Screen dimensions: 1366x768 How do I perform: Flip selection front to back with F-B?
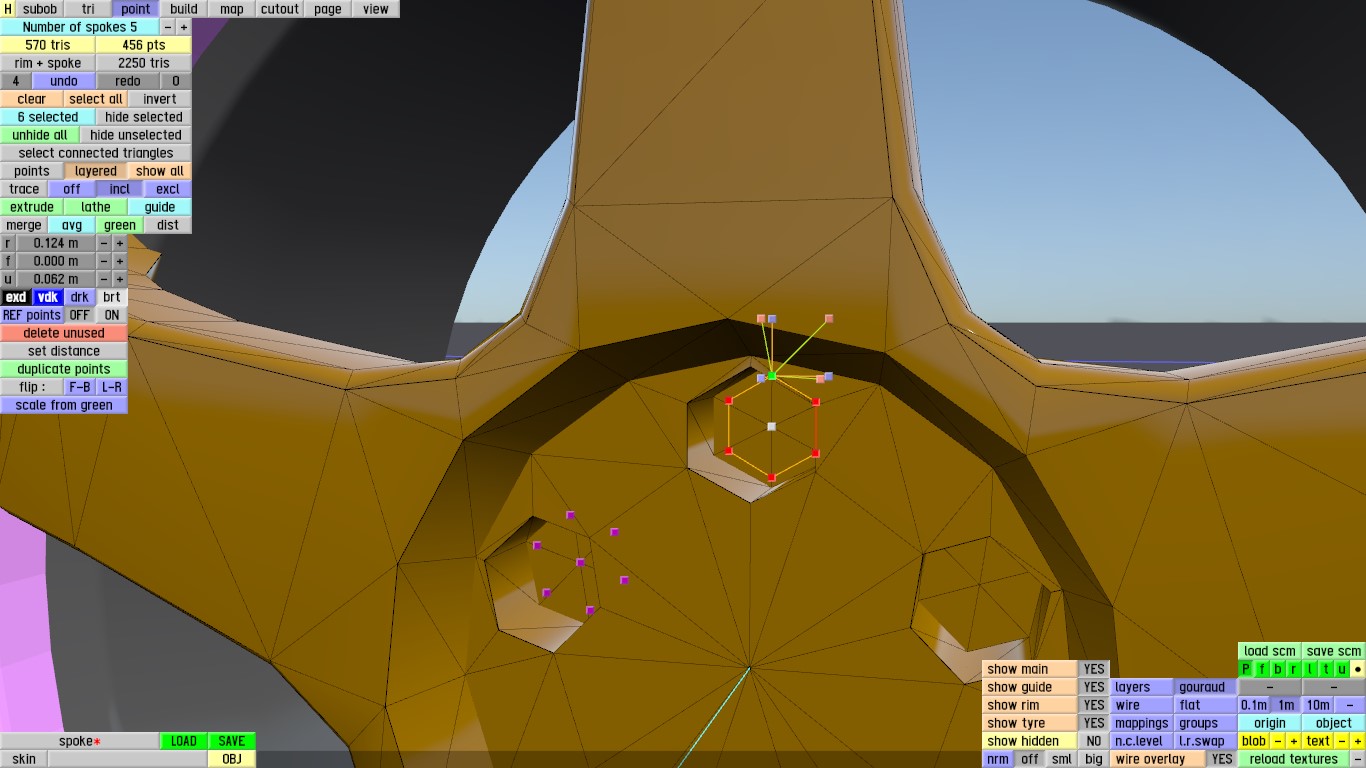(x=80, y=387)
